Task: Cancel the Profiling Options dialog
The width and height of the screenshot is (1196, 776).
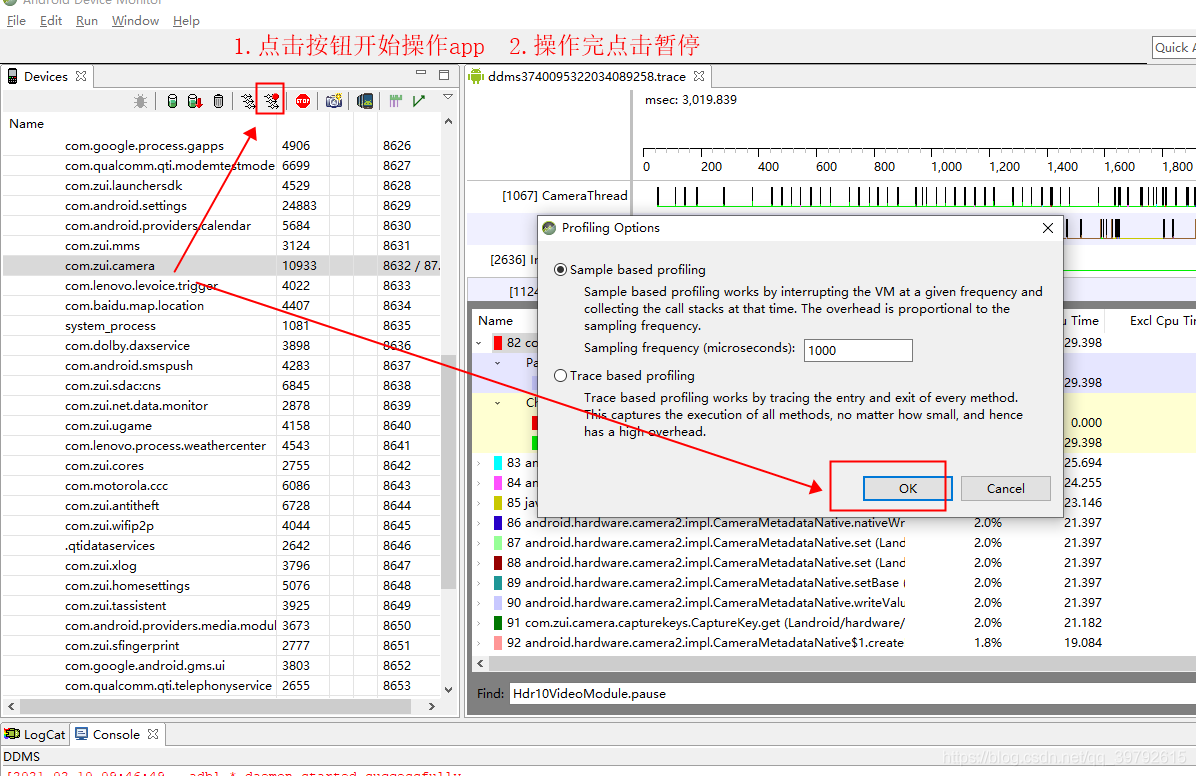Action: [x=1005, y=488]
